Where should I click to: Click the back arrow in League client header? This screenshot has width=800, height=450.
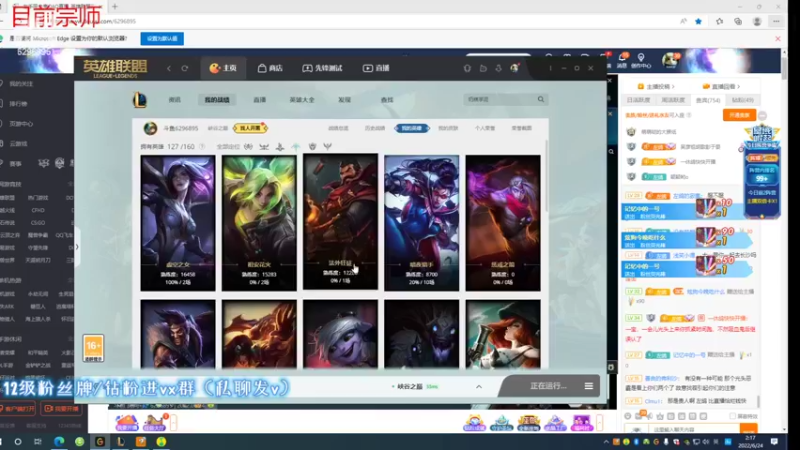coord(169,68)
